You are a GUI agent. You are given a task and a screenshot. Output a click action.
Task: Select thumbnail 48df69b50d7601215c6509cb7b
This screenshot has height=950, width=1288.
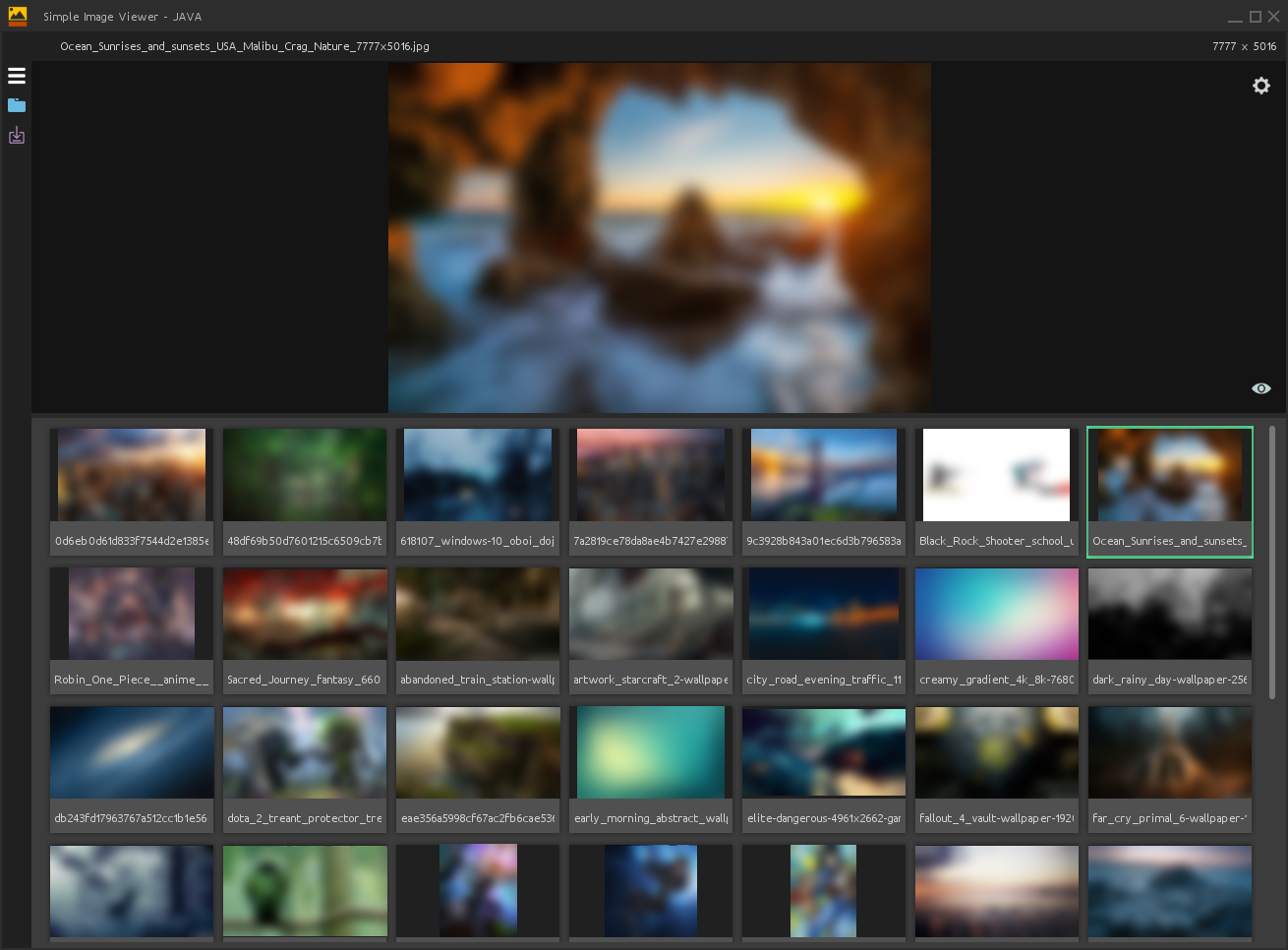[305, 493]
